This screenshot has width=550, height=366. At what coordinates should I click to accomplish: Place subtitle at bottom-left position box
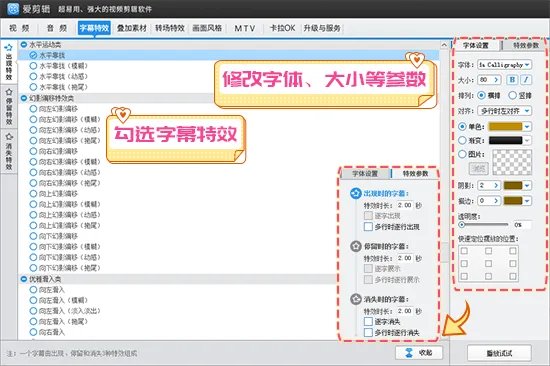click(x=464, y=276)
